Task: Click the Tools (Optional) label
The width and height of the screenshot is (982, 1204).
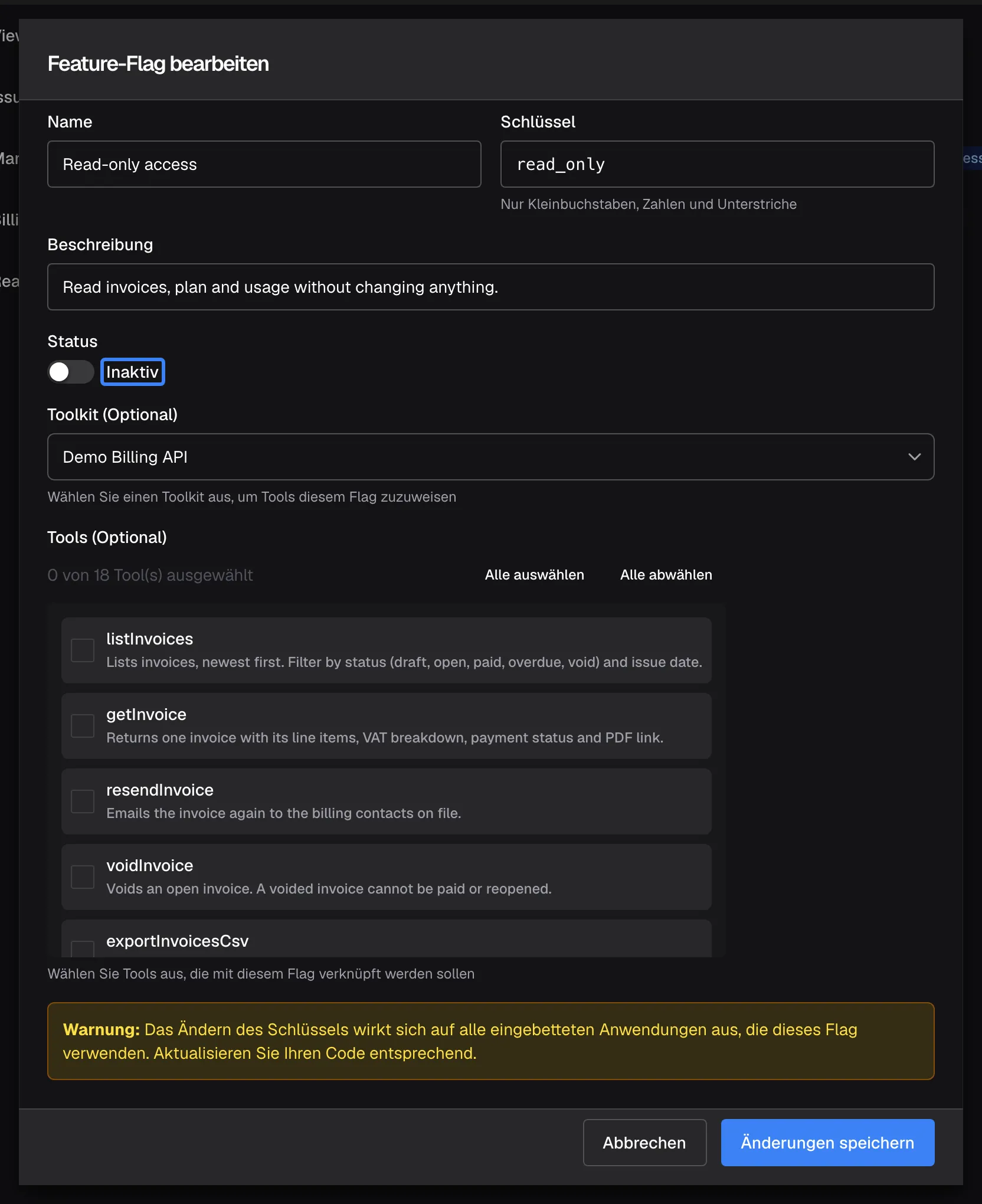Action: point(107,537)
